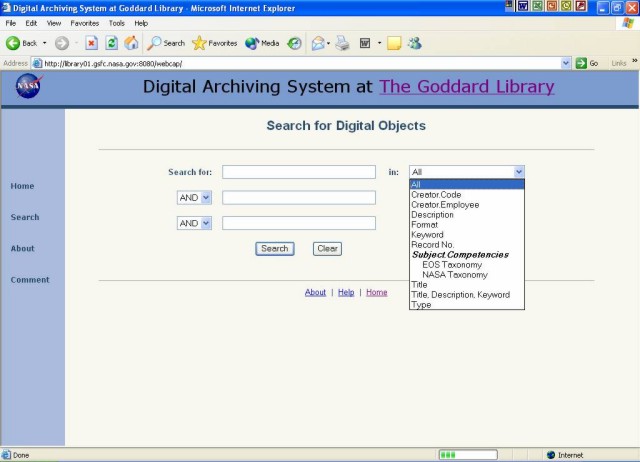Open the History clock icon
Screen dimensions: 640x462
294,43
